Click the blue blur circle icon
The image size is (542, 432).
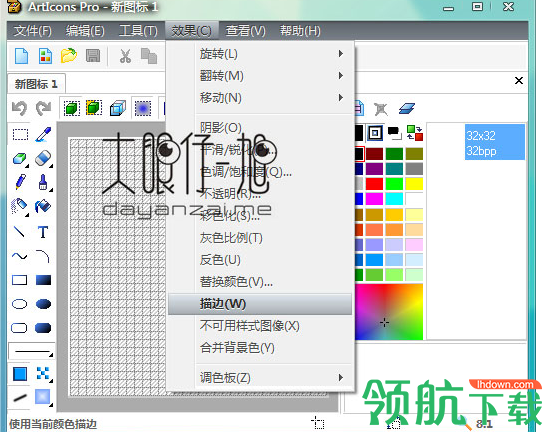pyautogui.click(x=143, y=108)
